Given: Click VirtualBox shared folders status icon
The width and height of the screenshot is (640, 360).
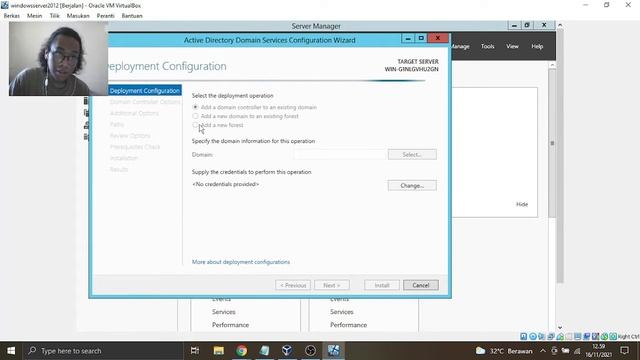Looking at the screenshot, I should (x=569, y=336).
